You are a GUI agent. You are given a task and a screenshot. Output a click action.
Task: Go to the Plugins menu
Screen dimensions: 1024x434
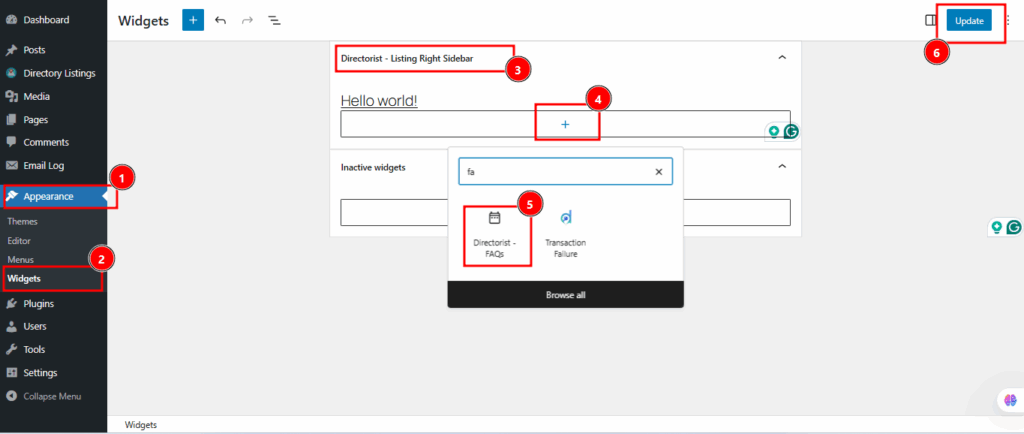coord(38,303)
